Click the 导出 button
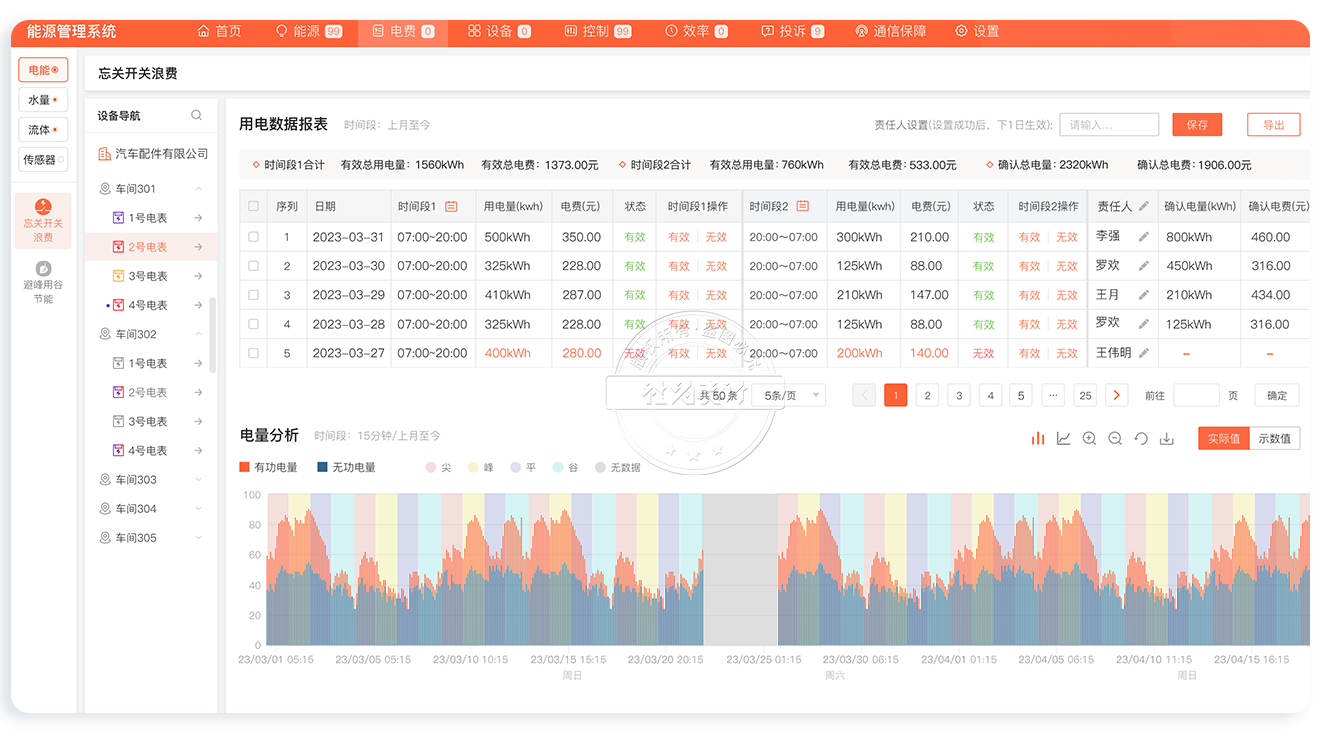 pos(1273,125)
